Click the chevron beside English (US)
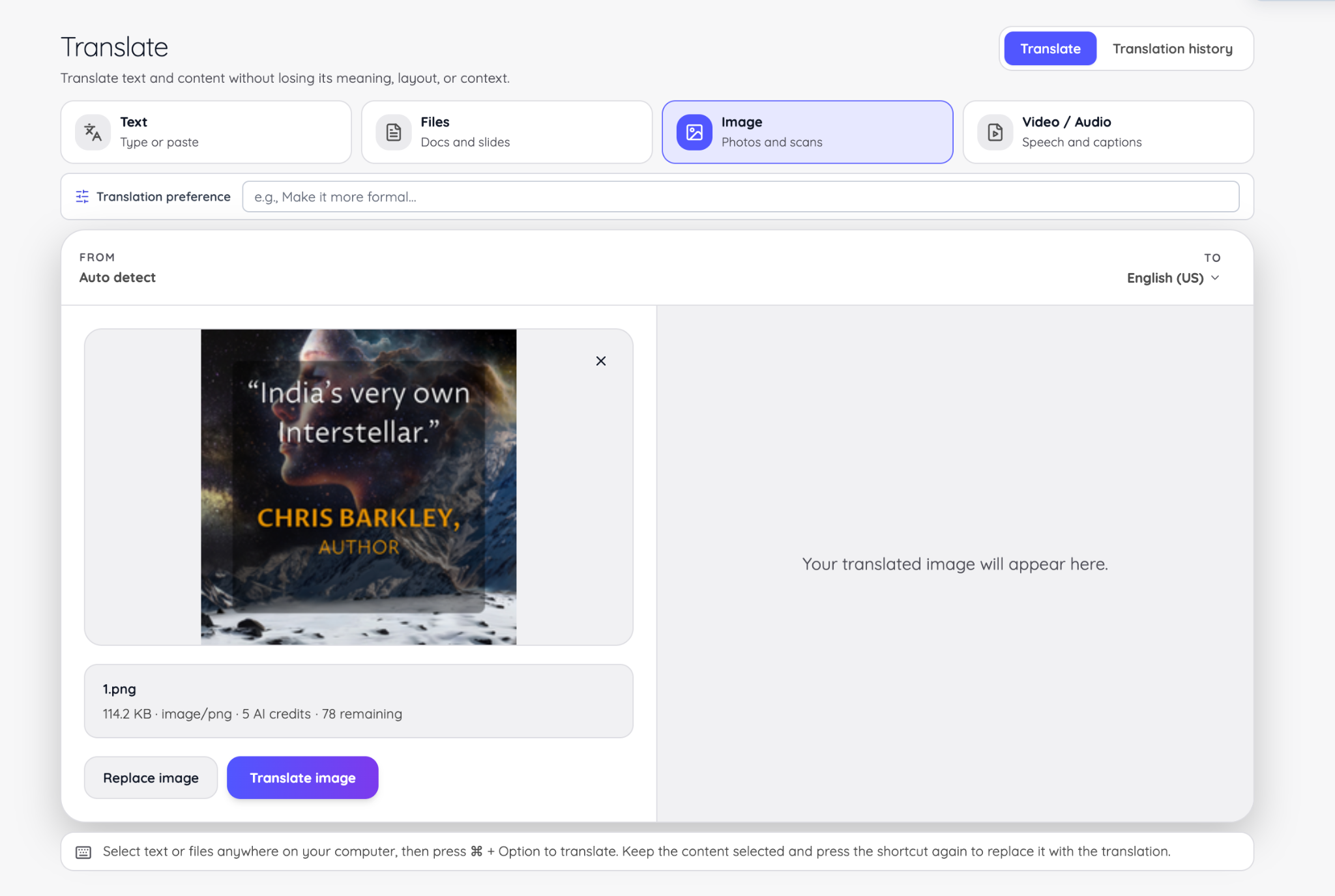The image size is (1335, 896). [1215, 278]
